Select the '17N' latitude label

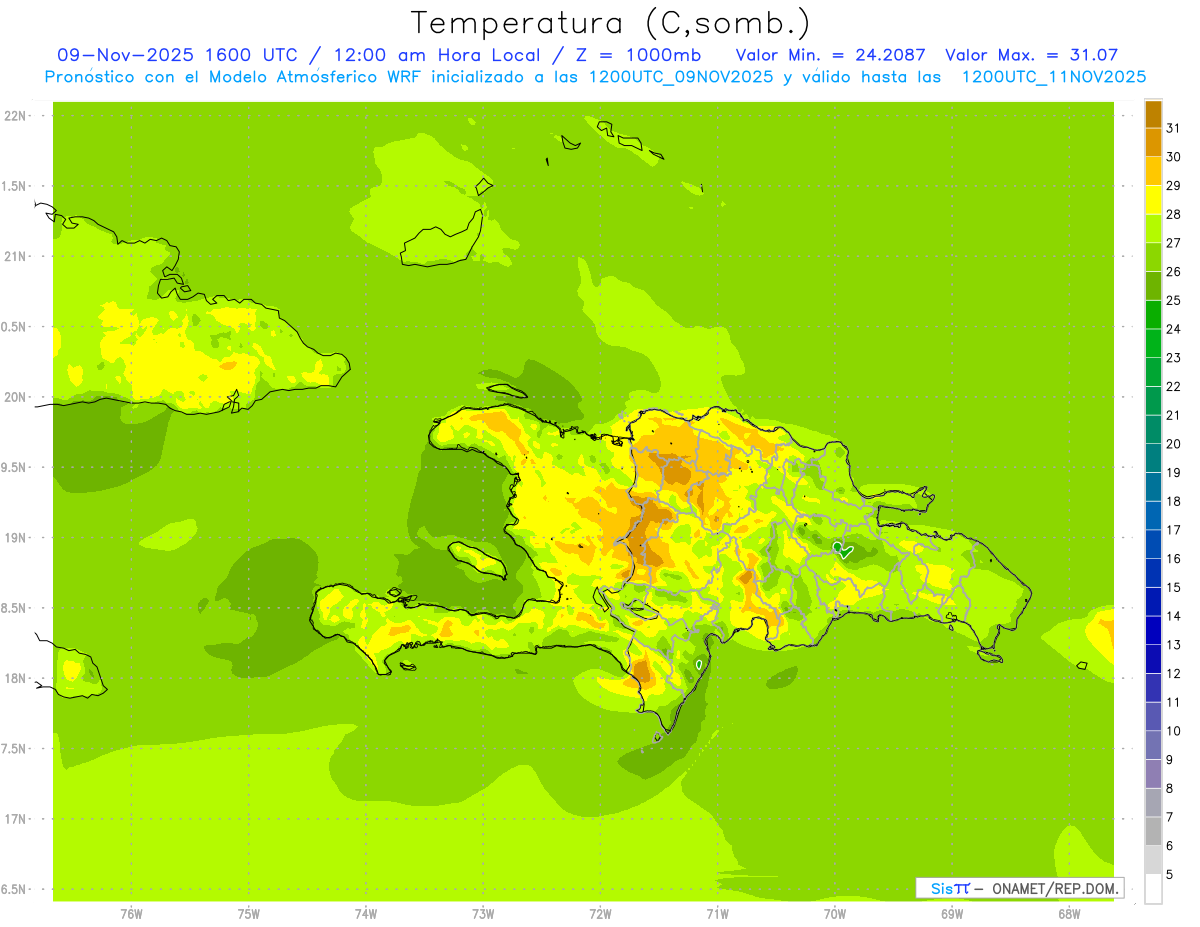click(x=14, y=819)
